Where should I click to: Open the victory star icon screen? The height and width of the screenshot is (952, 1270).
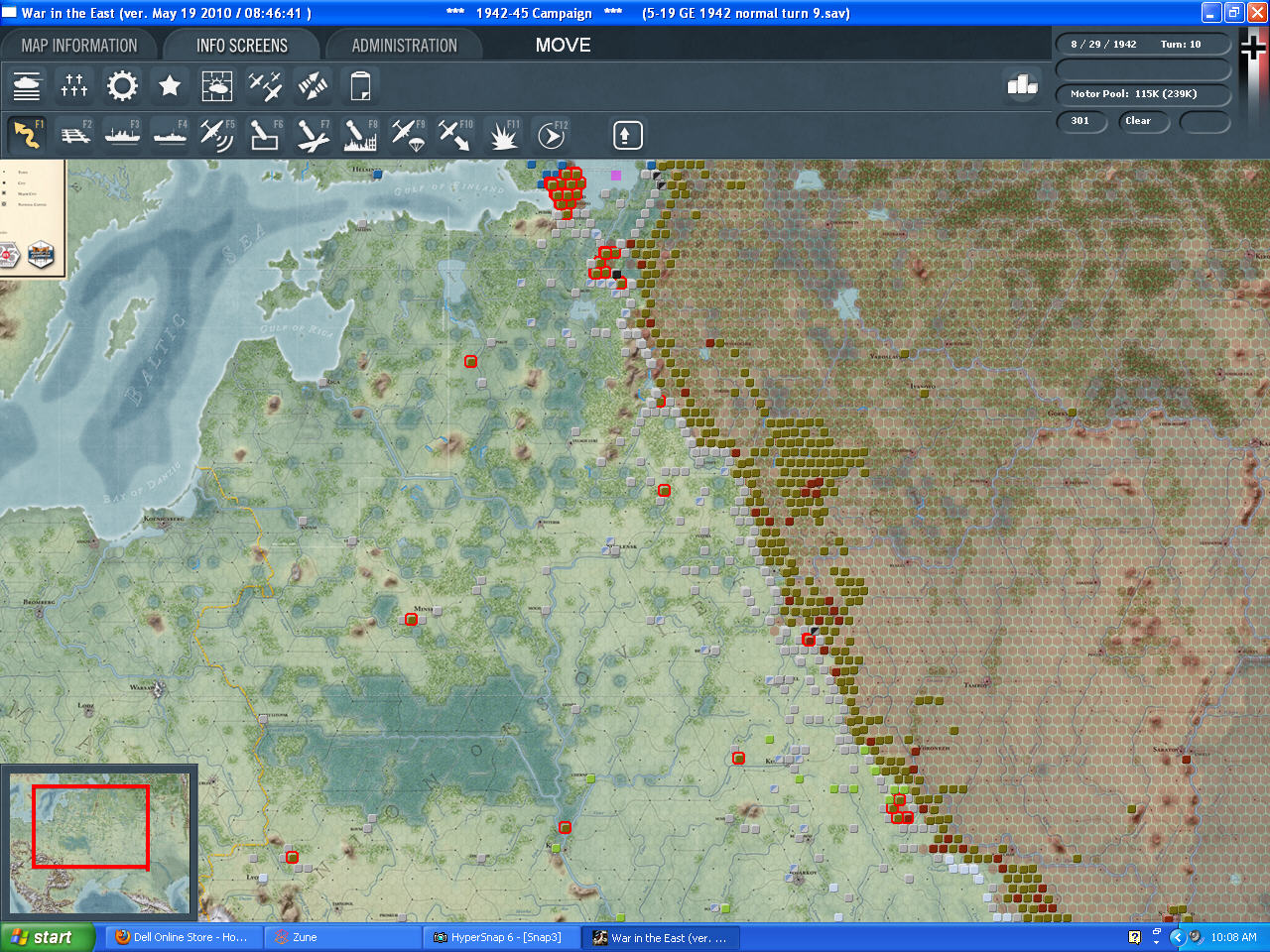click(170, 86)
